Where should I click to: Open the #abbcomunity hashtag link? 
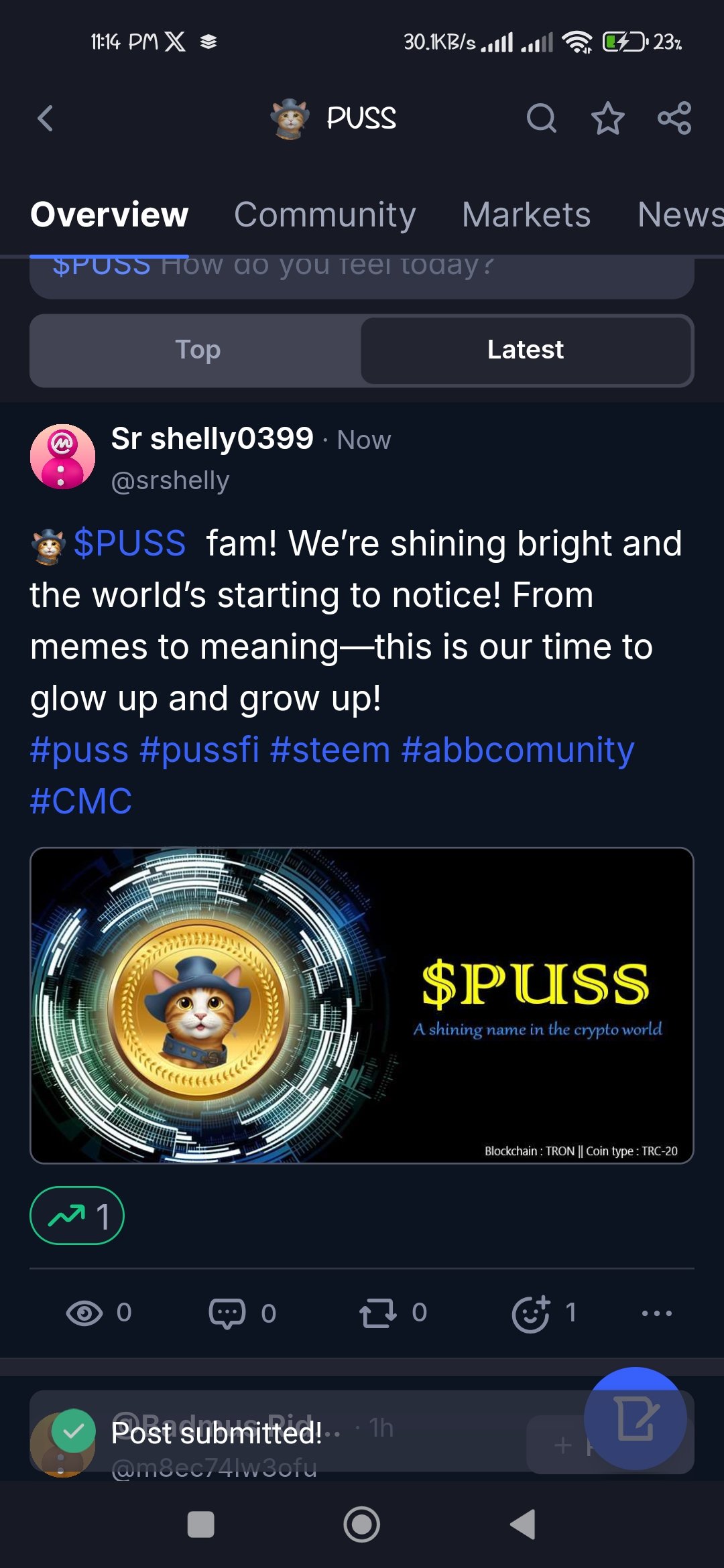pyautogui.click(x=518, y=750)
